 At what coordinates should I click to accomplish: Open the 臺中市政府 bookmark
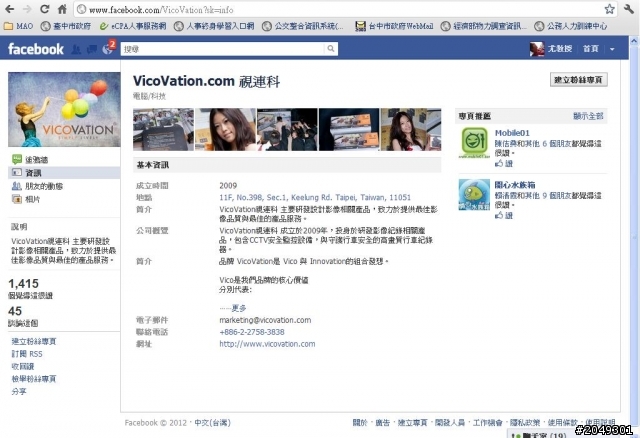(x=66, y=26)
